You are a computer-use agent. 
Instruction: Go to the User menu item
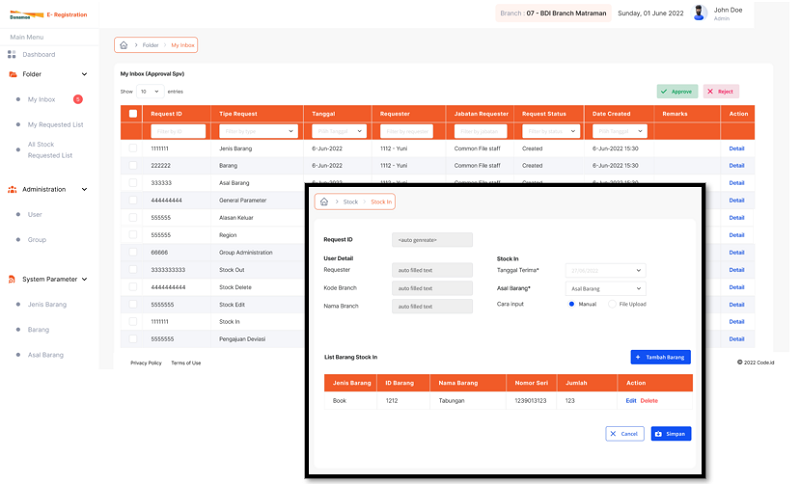(35, 214)
